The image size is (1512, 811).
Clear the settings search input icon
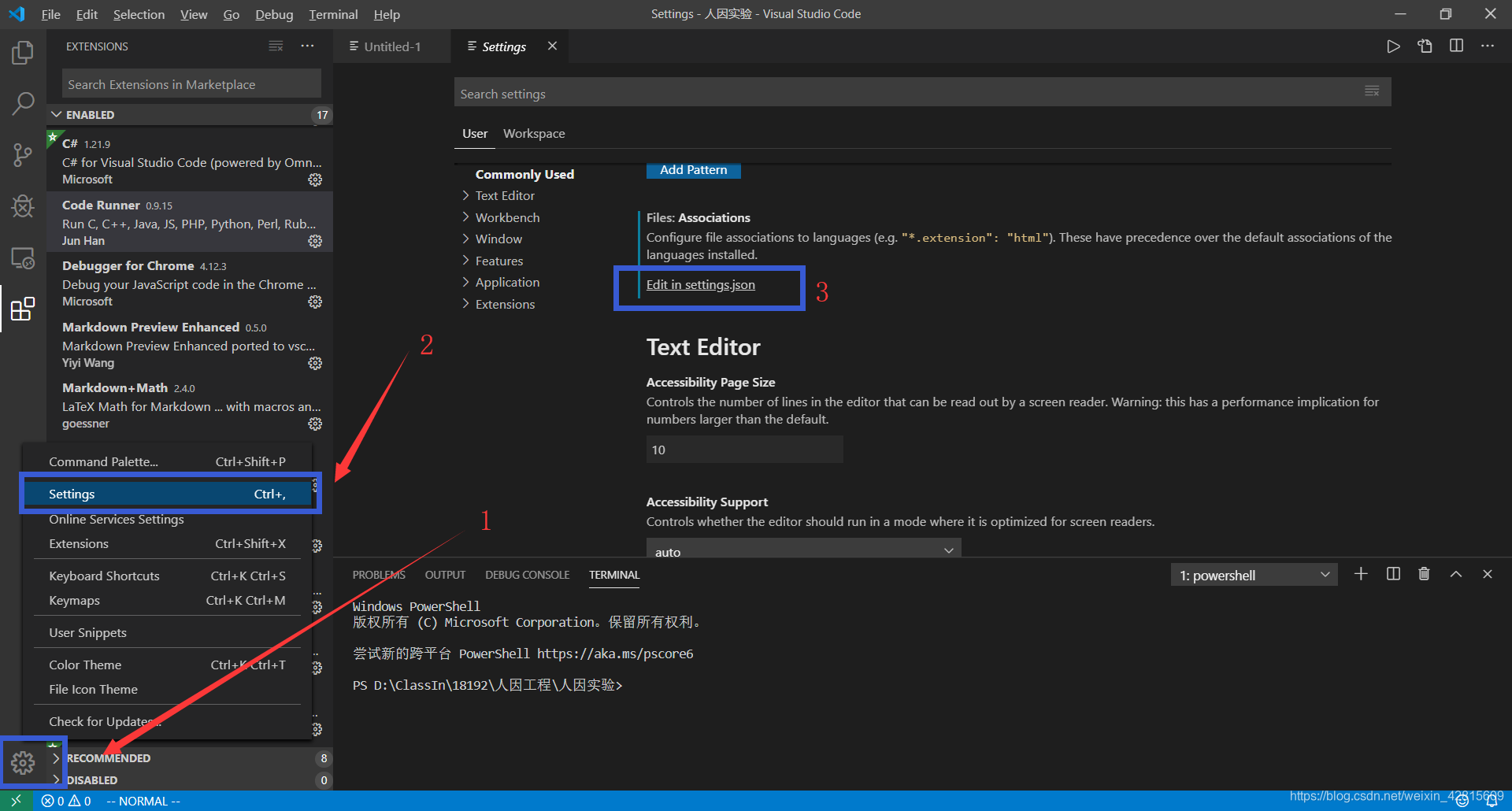click(1372, 91)
